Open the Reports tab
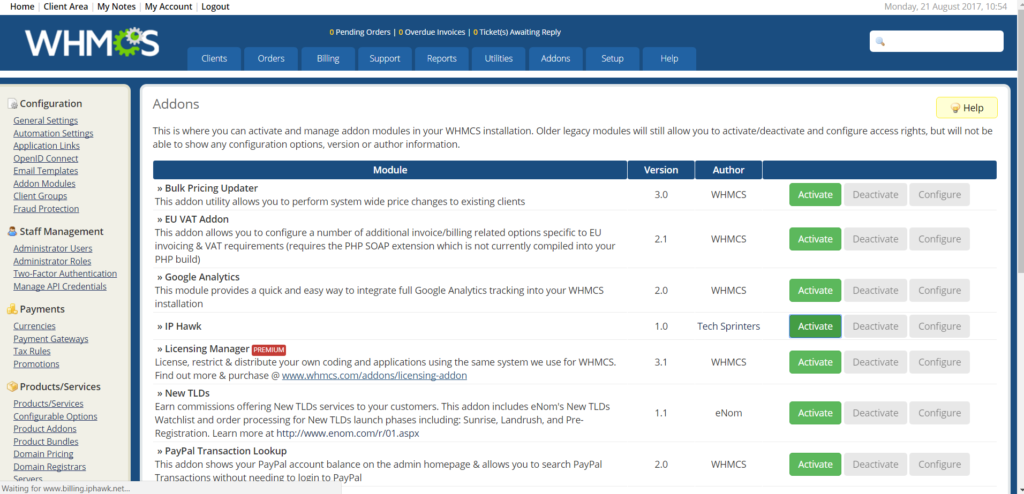This screenshot has height=494, width=1024. click(441, 59)
